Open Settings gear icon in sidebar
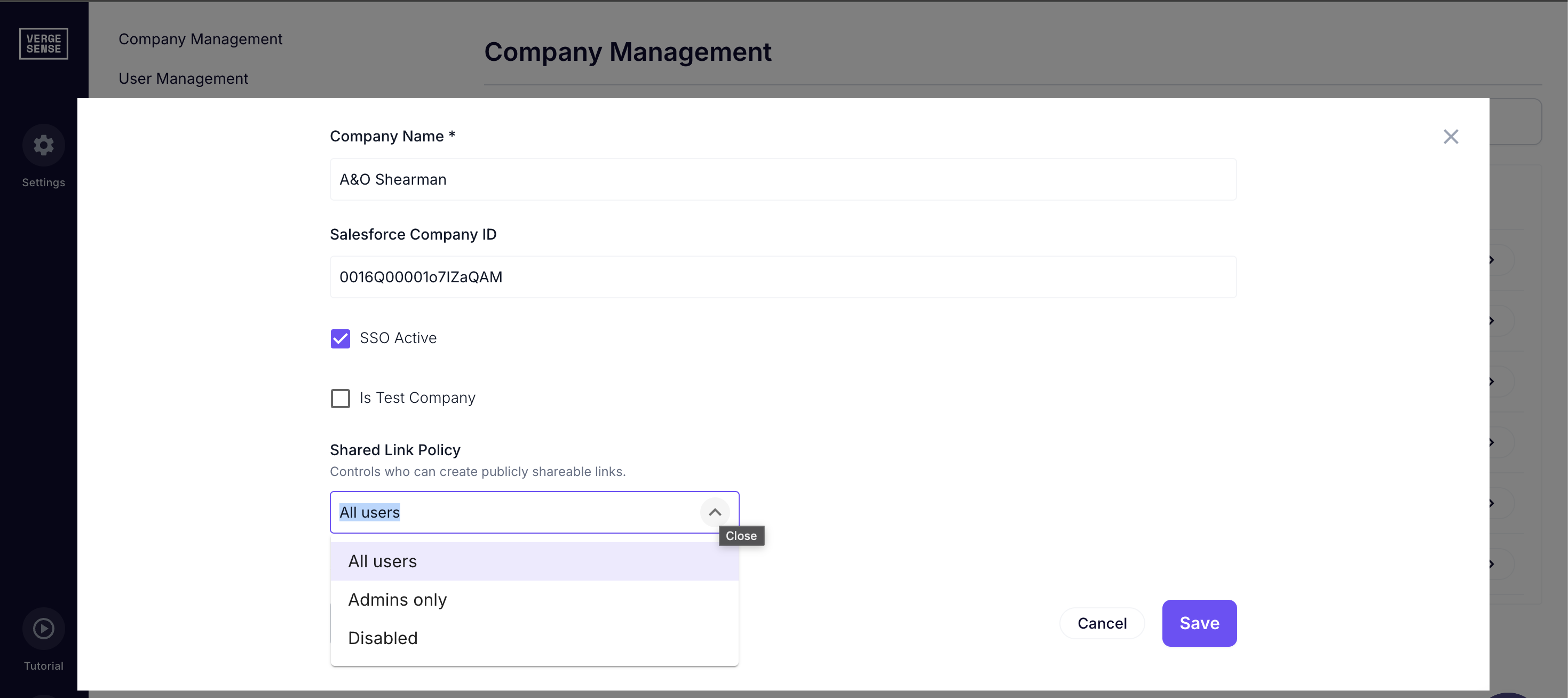Screen dimensions: 1568x698 [x=43, y=145]
